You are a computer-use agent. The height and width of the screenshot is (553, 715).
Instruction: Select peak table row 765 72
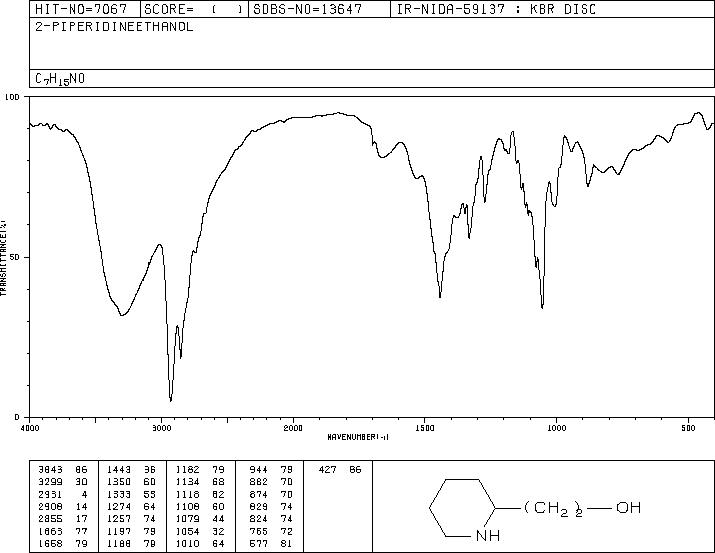pos(271,531)
